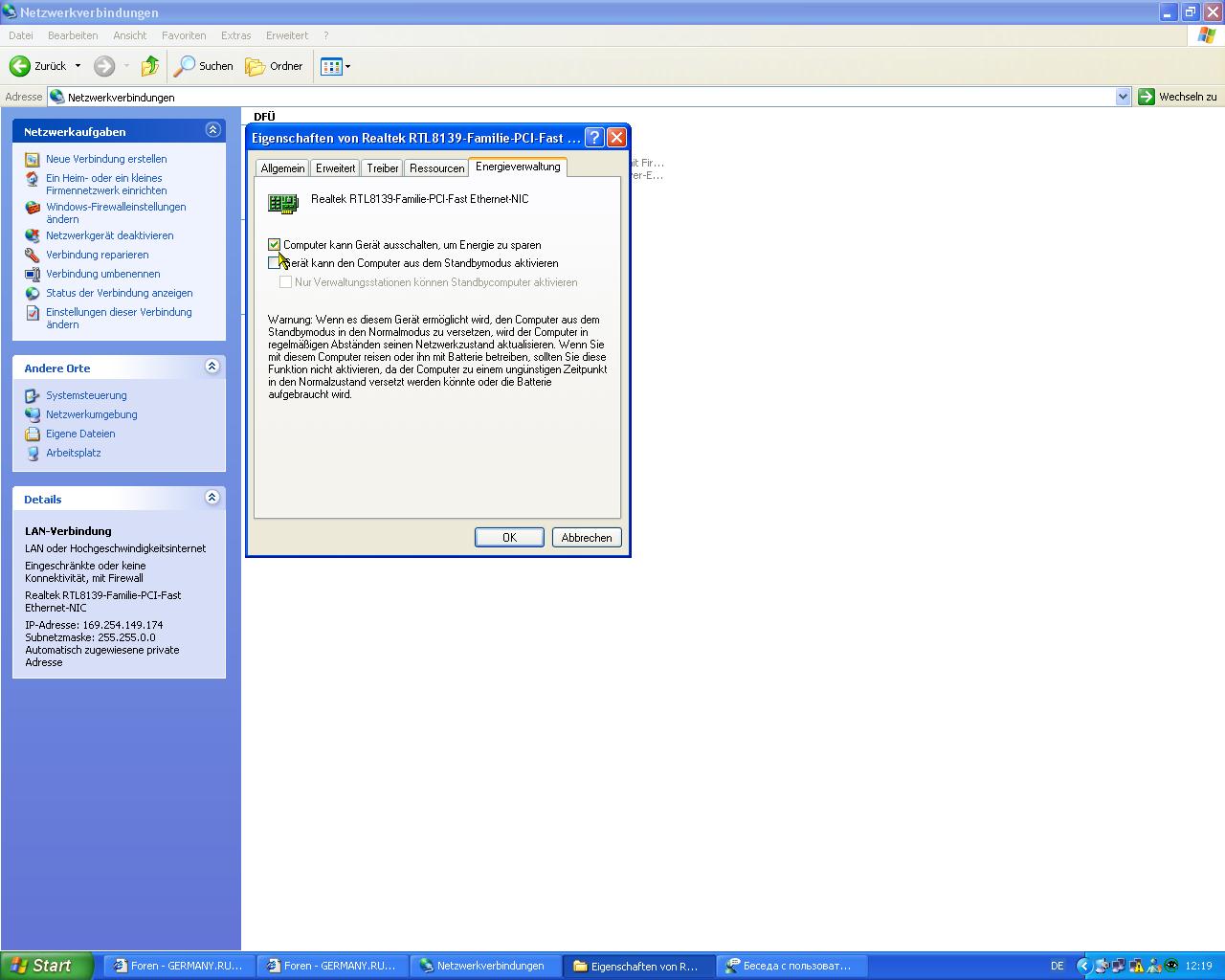Click the Heim- oder Firmennetzwerk icon
Screen dimensions: 1225x980
[x=33, y=179]
